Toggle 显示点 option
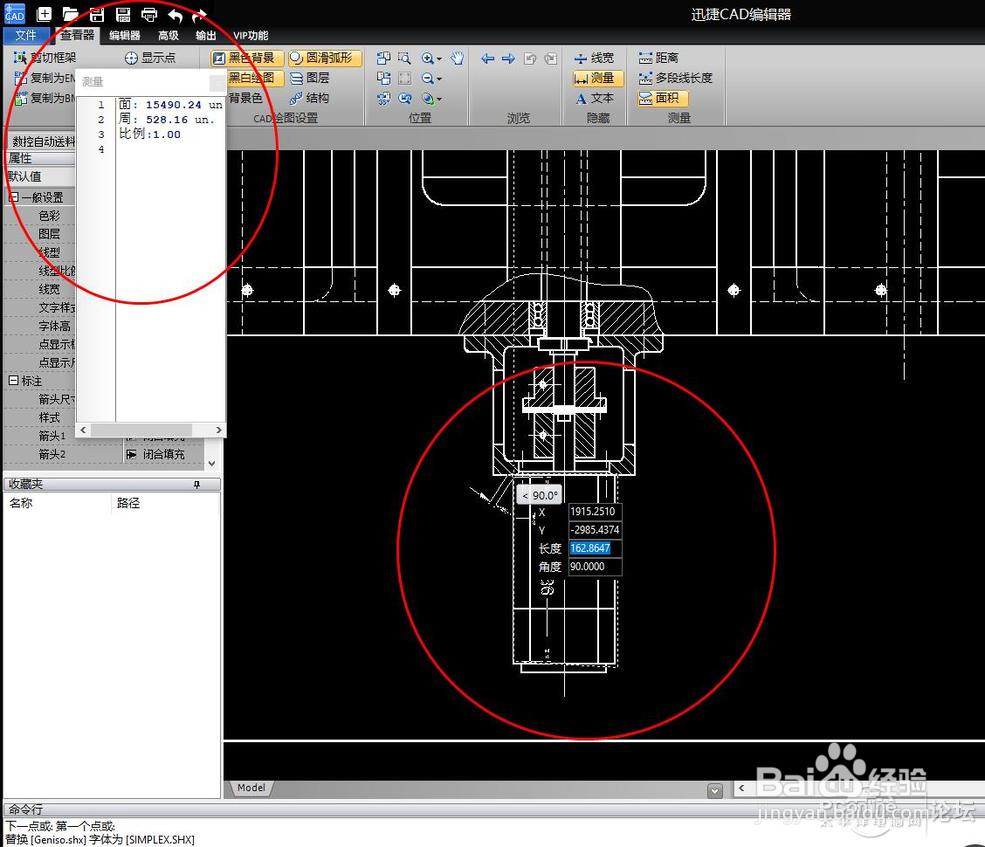 pos(150,58)
